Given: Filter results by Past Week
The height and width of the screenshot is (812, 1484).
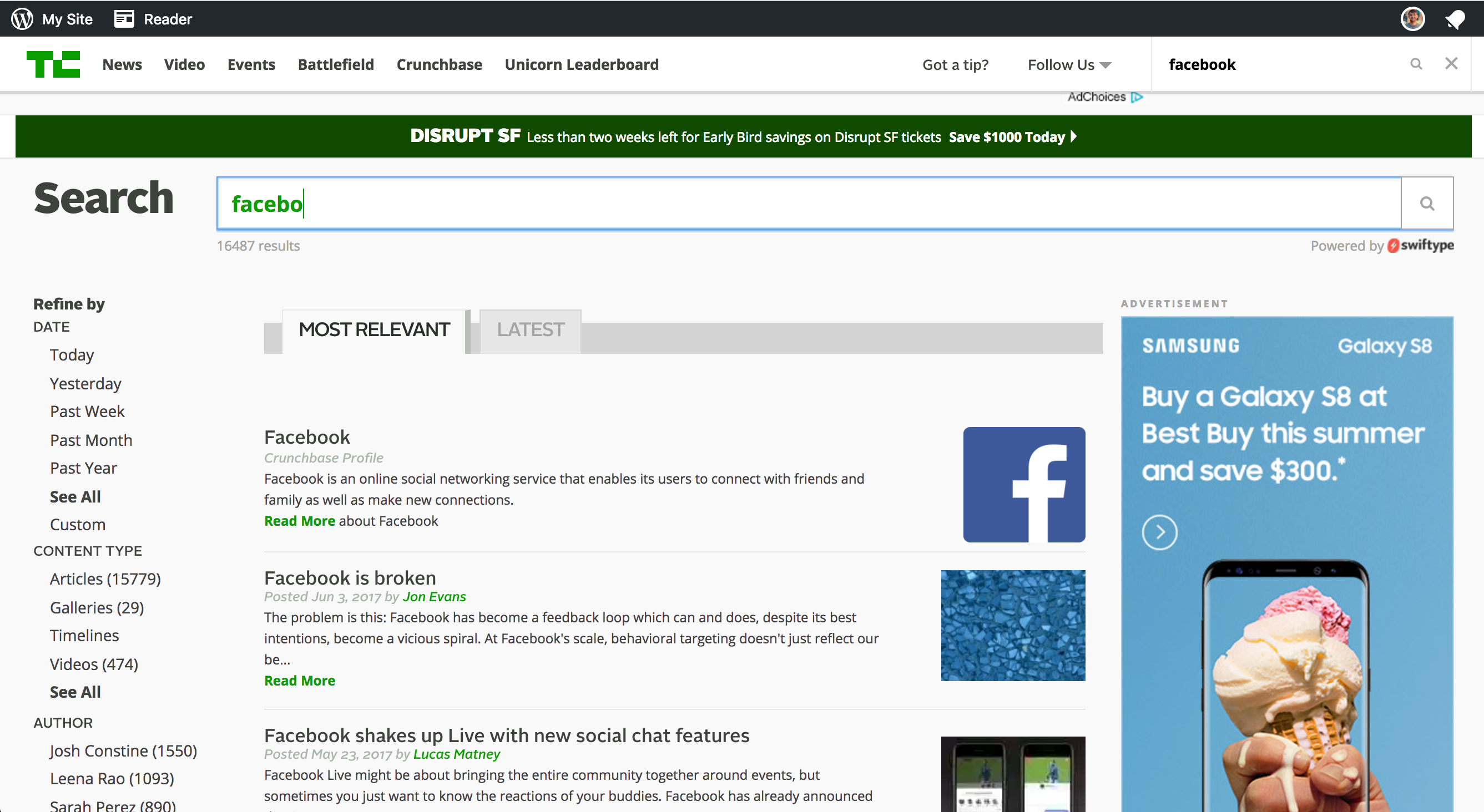Looking at the screenshot, I should 87,411.
